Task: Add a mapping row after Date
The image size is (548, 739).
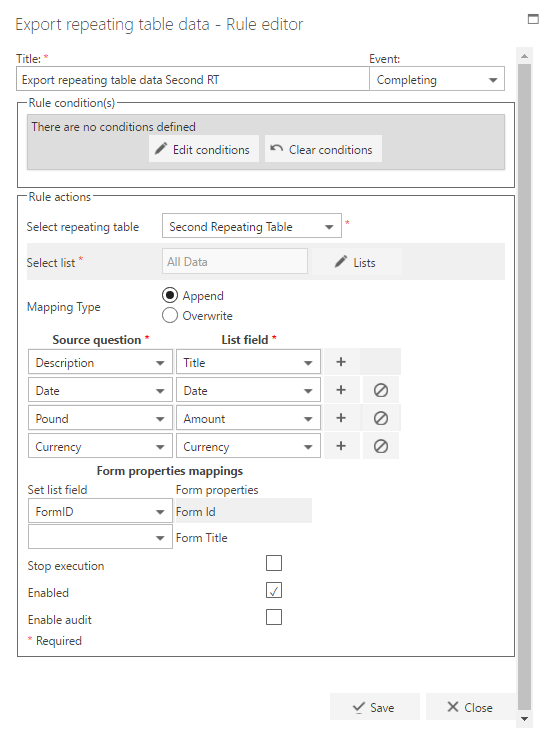Action: coord(341,390)
